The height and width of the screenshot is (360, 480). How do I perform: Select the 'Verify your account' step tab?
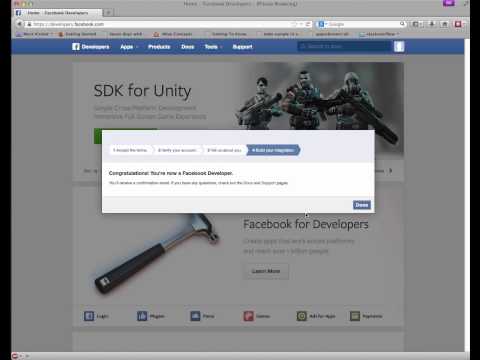point(177,150)
